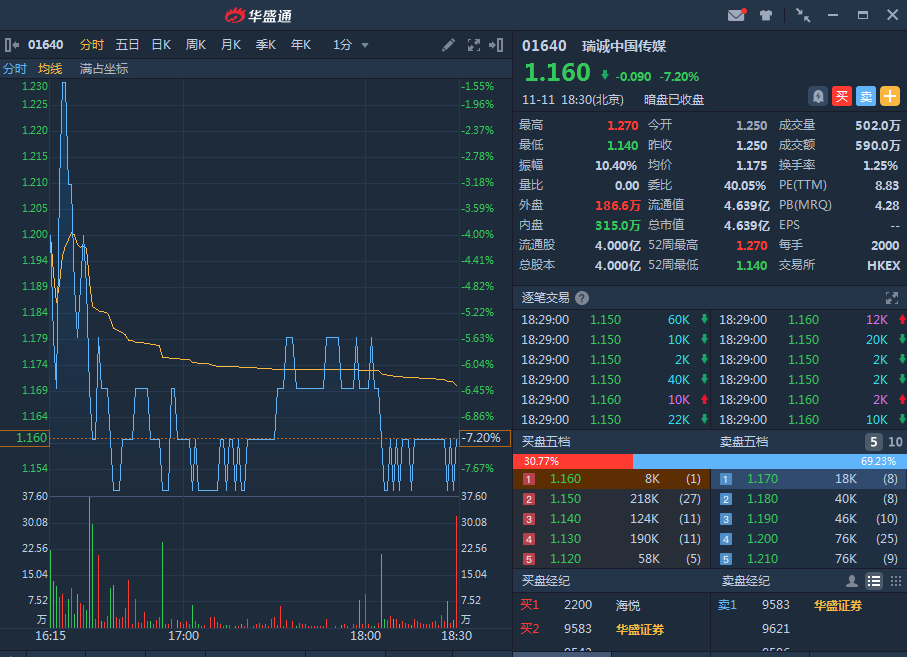
Task: Click buy broker 买2 9583 华盛证券
Action: tap(611, 629)
